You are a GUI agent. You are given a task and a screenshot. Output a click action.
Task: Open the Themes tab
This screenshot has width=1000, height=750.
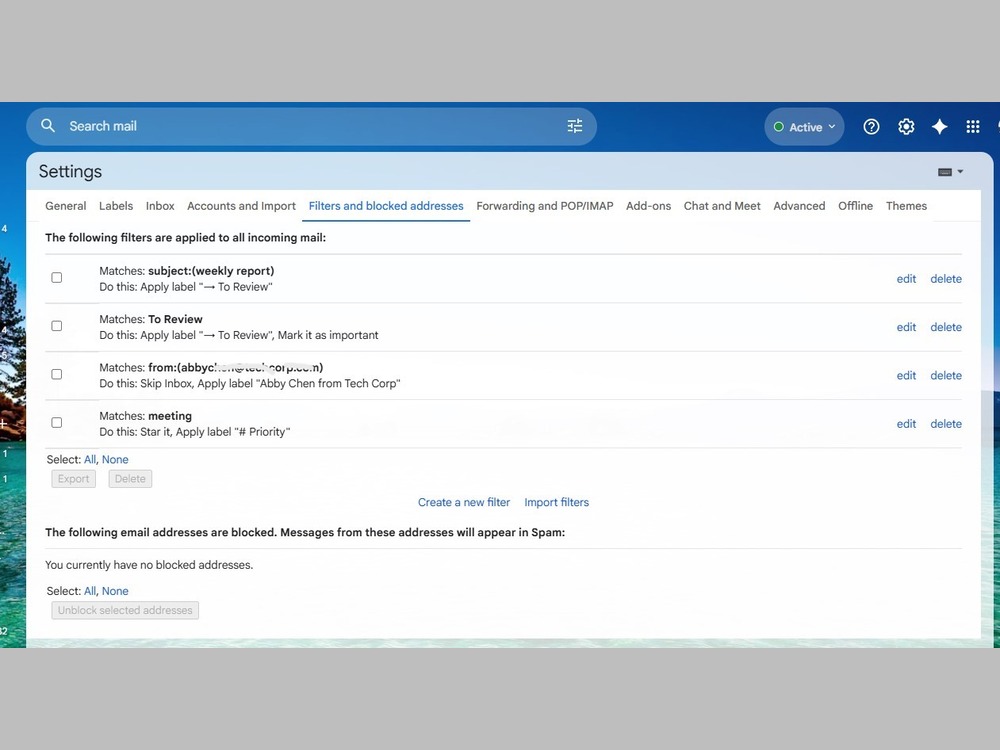click(906, 206)
